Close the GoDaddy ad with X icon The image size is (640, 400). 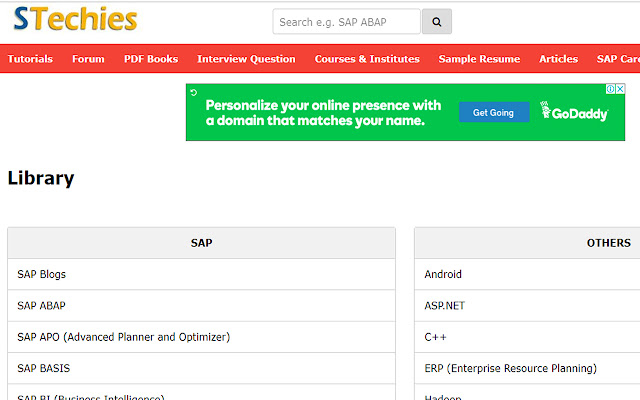click(x=619, y=91)
